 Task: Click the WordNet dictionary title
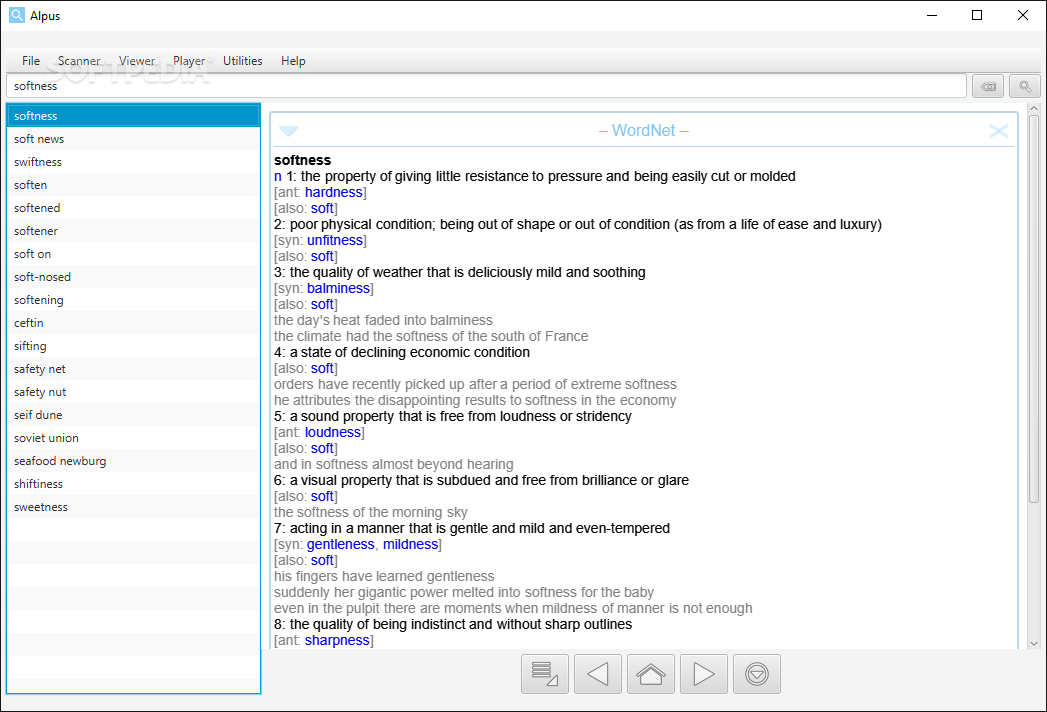(644, 131)
